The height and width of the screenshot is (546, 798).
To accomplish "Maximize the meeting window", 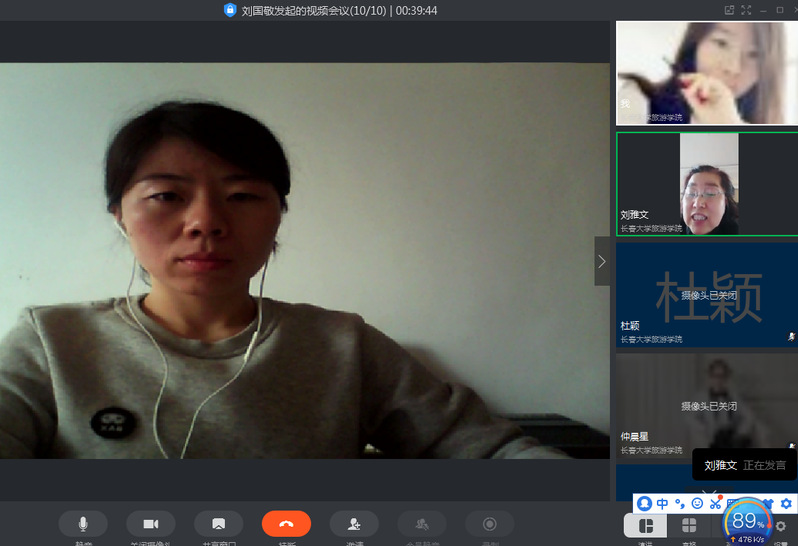I will tap(780, 10).
